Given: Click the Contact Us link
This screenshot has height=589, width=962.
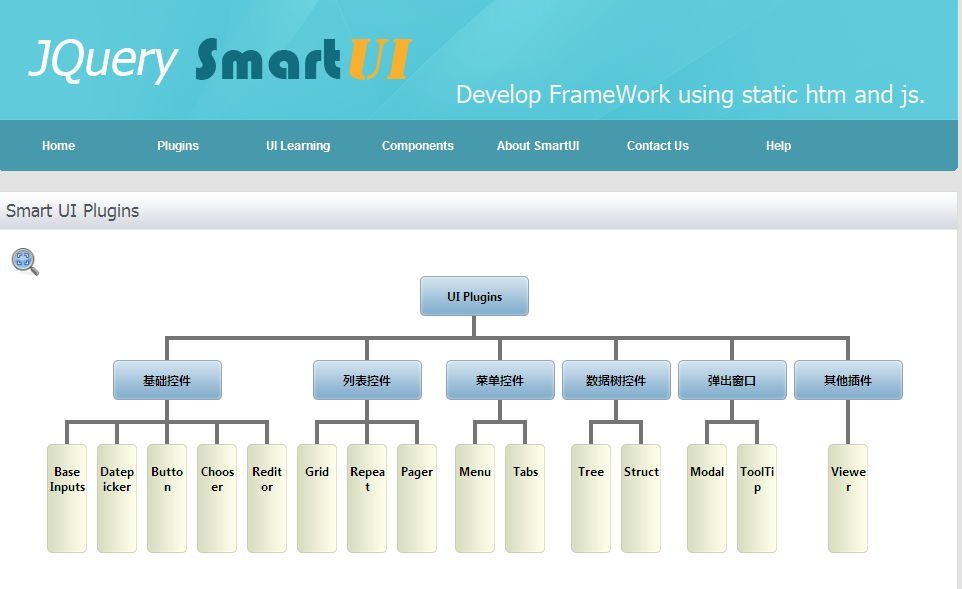Looking at the screenshot, I should click(658, 146).
